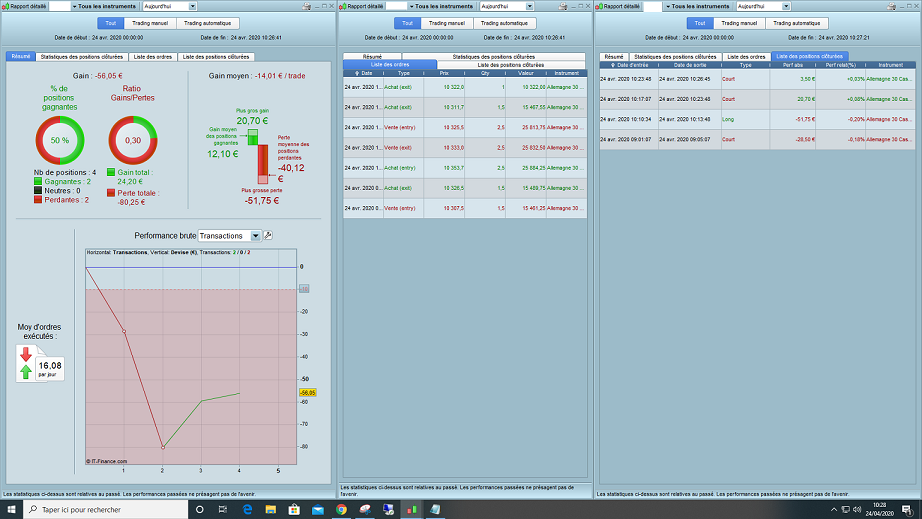Viewport: 922px width, 519px height.
Task: Select order row priced 10 353,7
Action: [465, 168]
